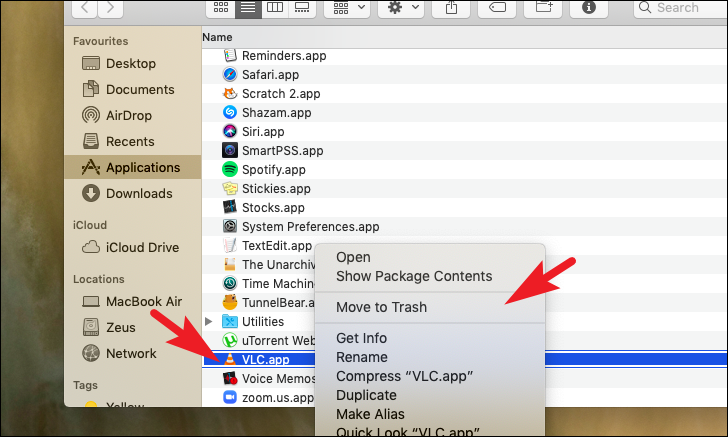Expand the Utilities folder disclosure triangle
This screenshot has height=437, width=728.
pos(208,321)
